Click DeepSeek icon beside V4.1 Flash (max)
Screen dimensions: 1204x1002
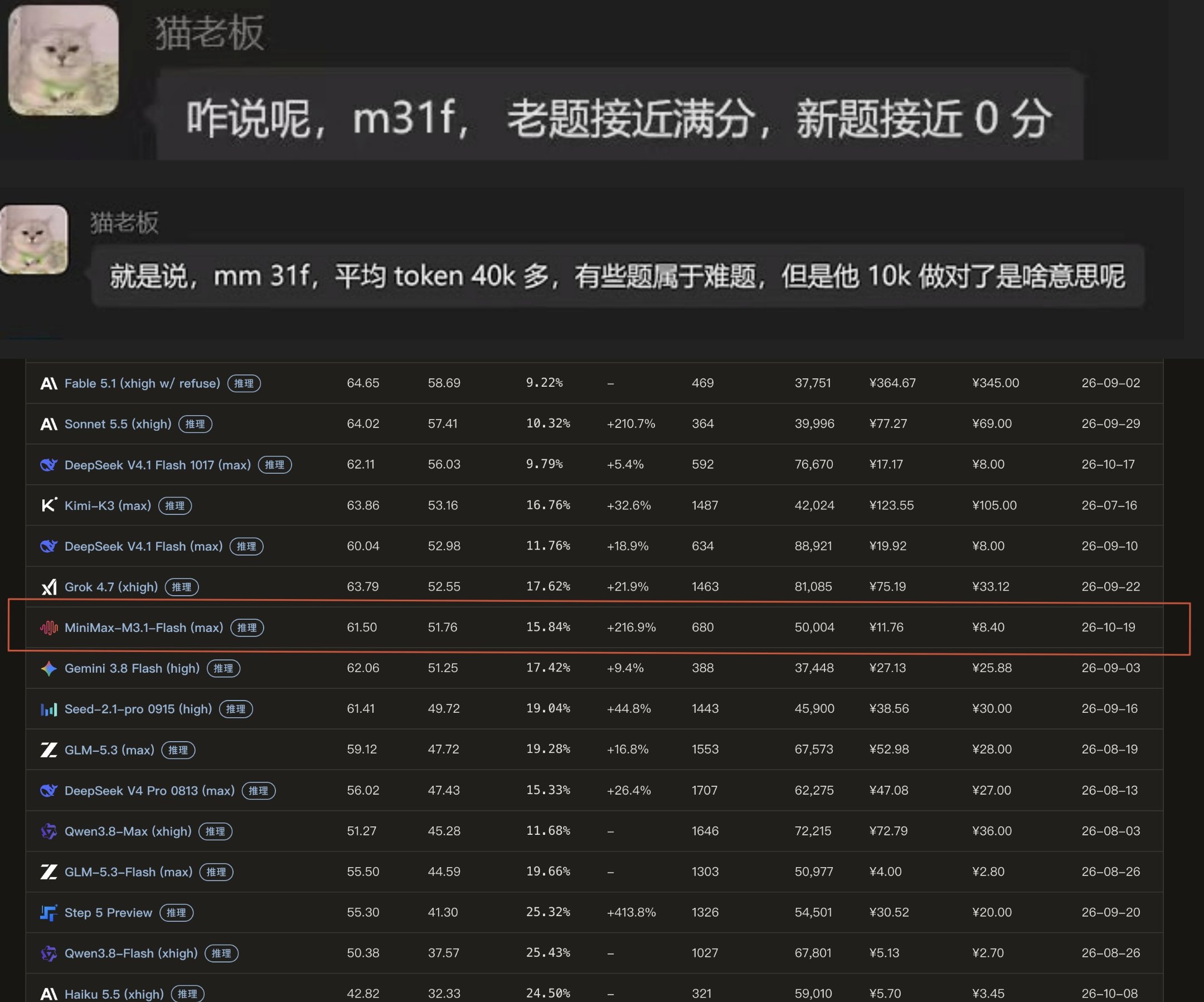pyautogui.click(x=48, y=546)
